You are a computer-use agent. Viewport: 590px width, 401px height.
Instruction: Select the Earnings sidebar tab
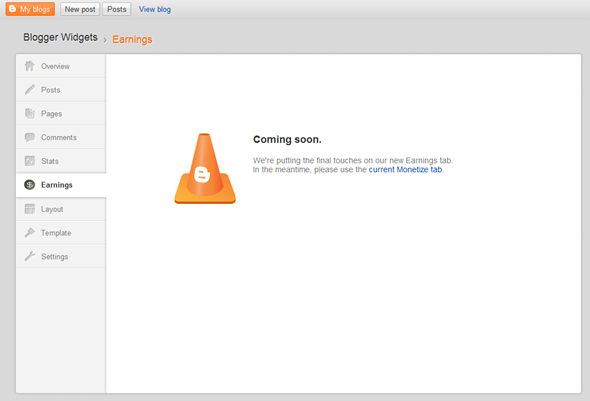click(x=61, y=185)
